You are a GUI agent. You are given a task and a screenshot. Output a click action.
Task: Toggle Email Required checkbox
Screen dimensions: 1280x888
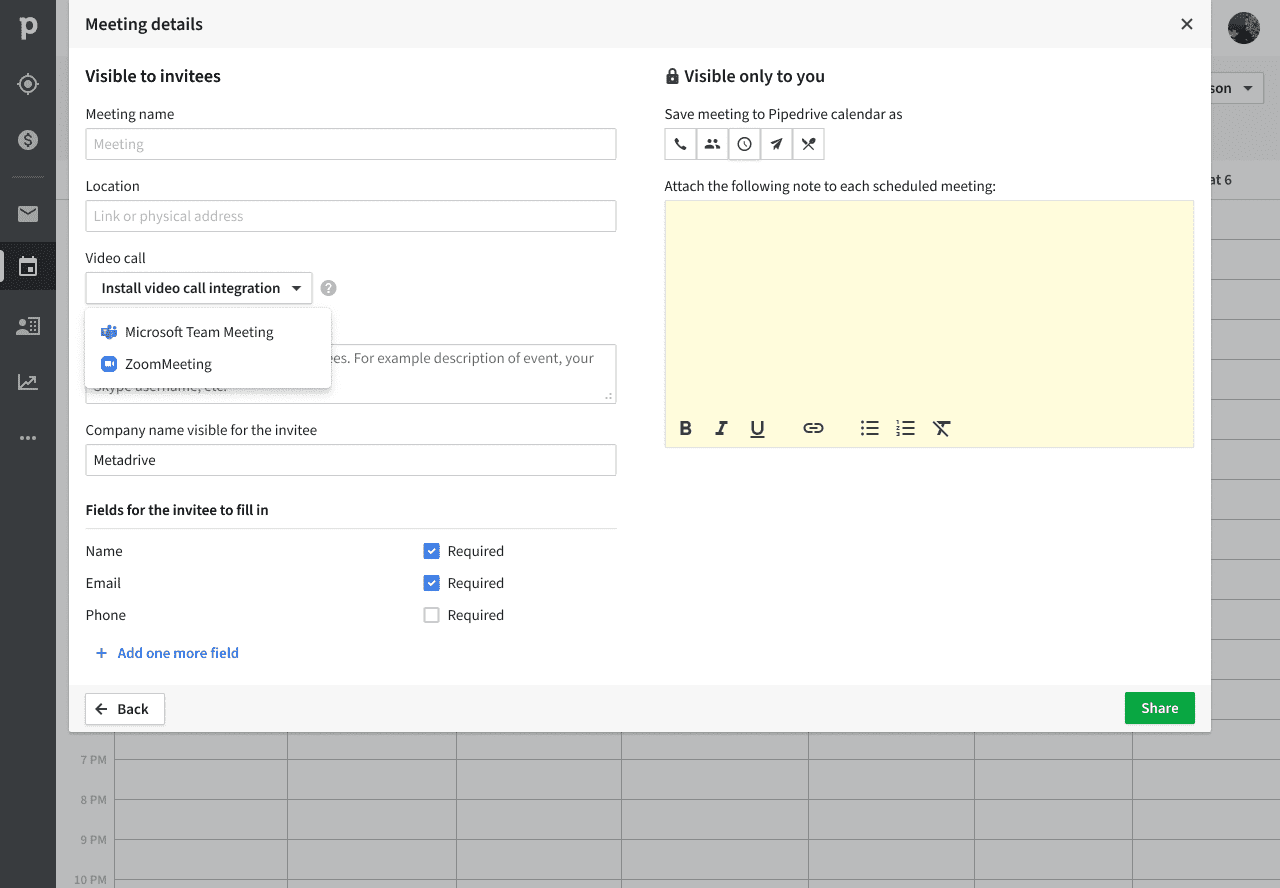pos(432,583)
